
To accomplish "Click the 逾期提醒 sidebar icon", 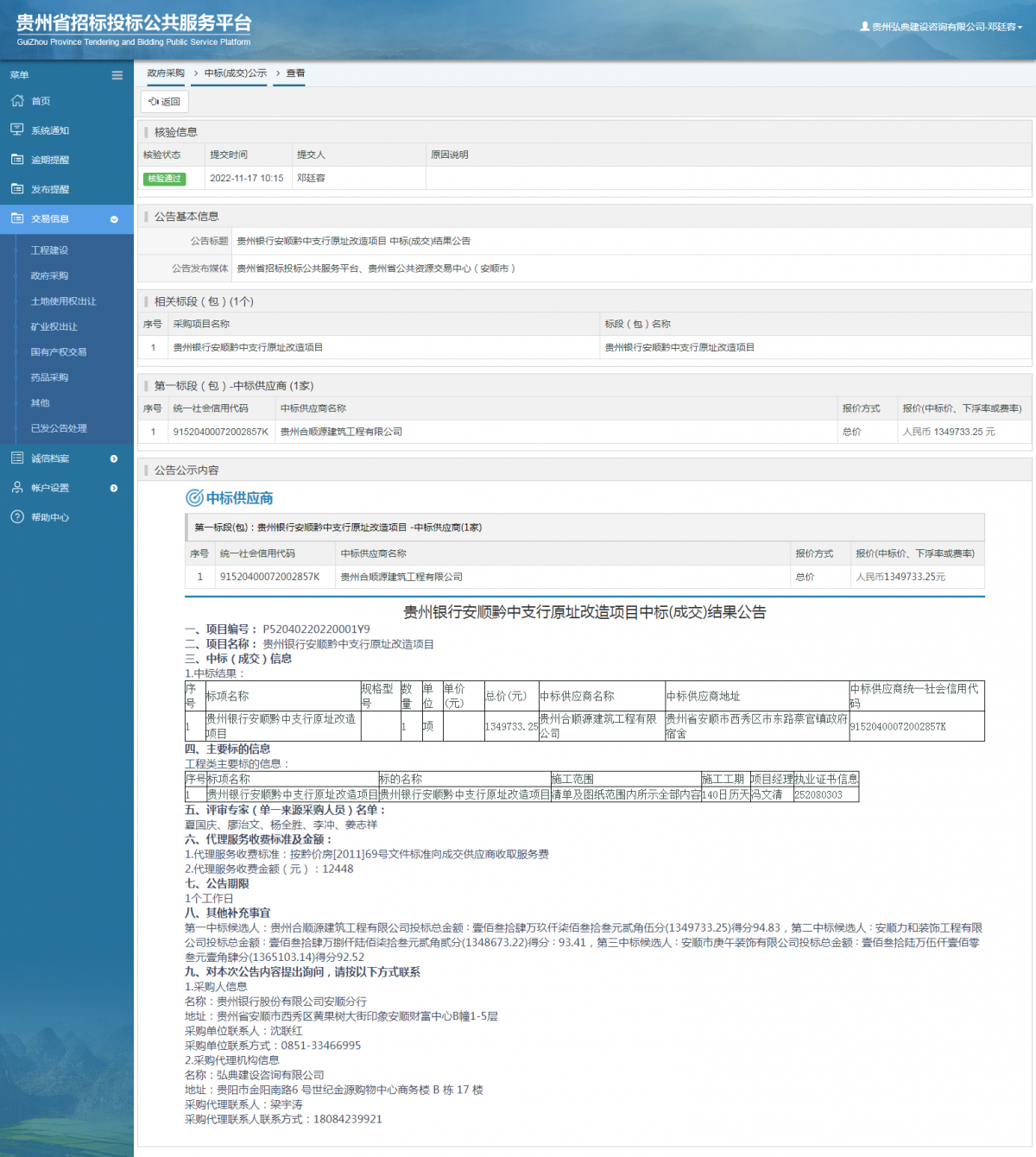I will 17,159.
